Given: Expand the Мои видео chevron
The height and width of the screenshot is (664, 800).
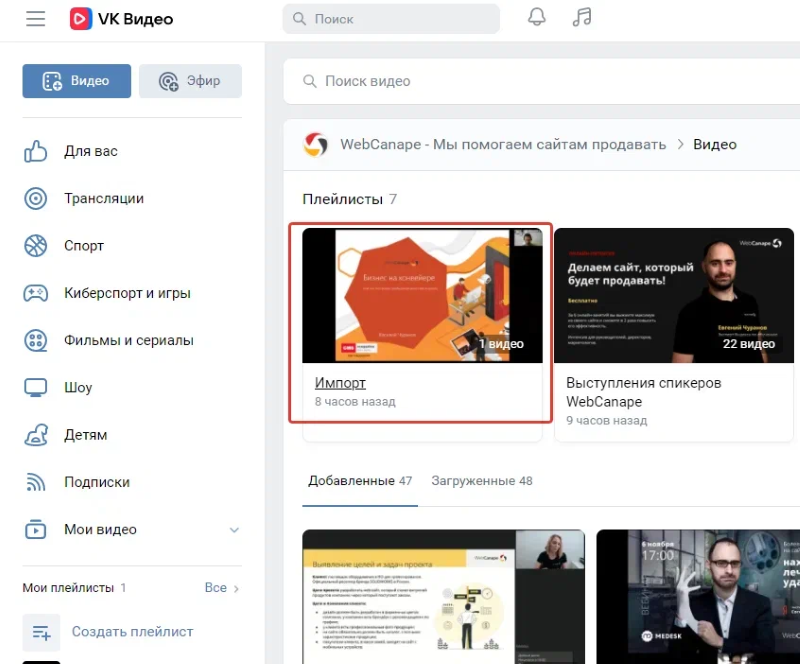Looking at the screenshot, I should click(234, 530).
